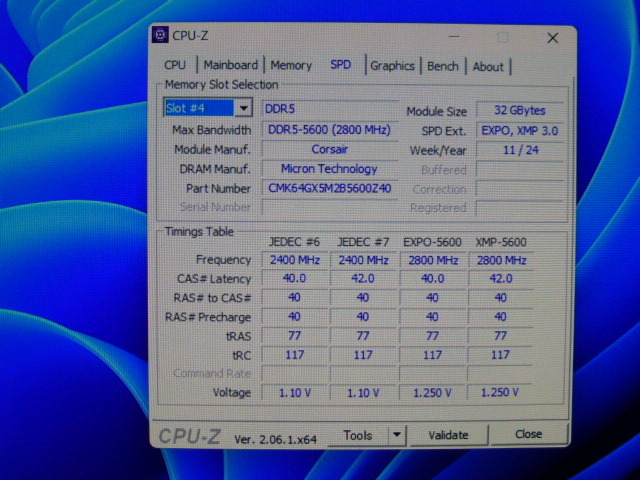This screenshot has height=480, width=640.
Task: Click the empty Serial Number field
Action: [329, 207]
